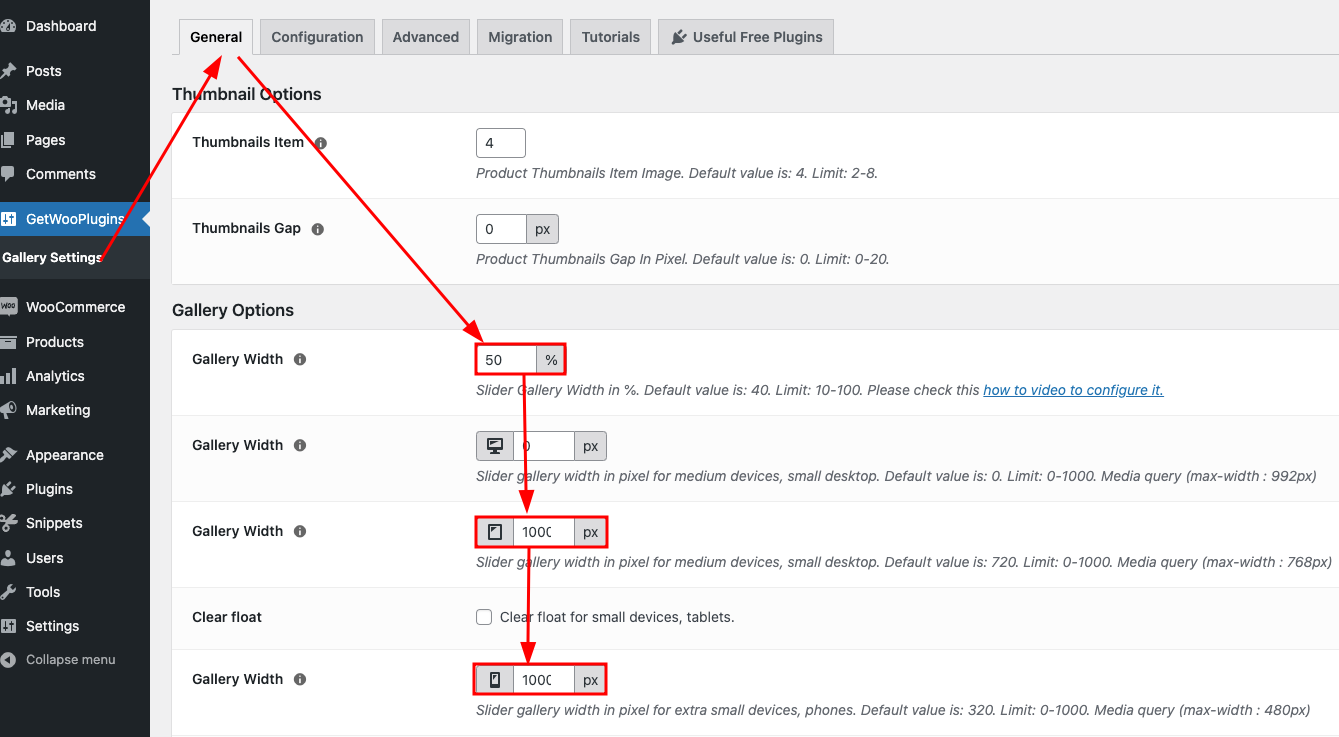Enable Clear float for small devices checkbox
1339x737 pixels.
[484, 617]
